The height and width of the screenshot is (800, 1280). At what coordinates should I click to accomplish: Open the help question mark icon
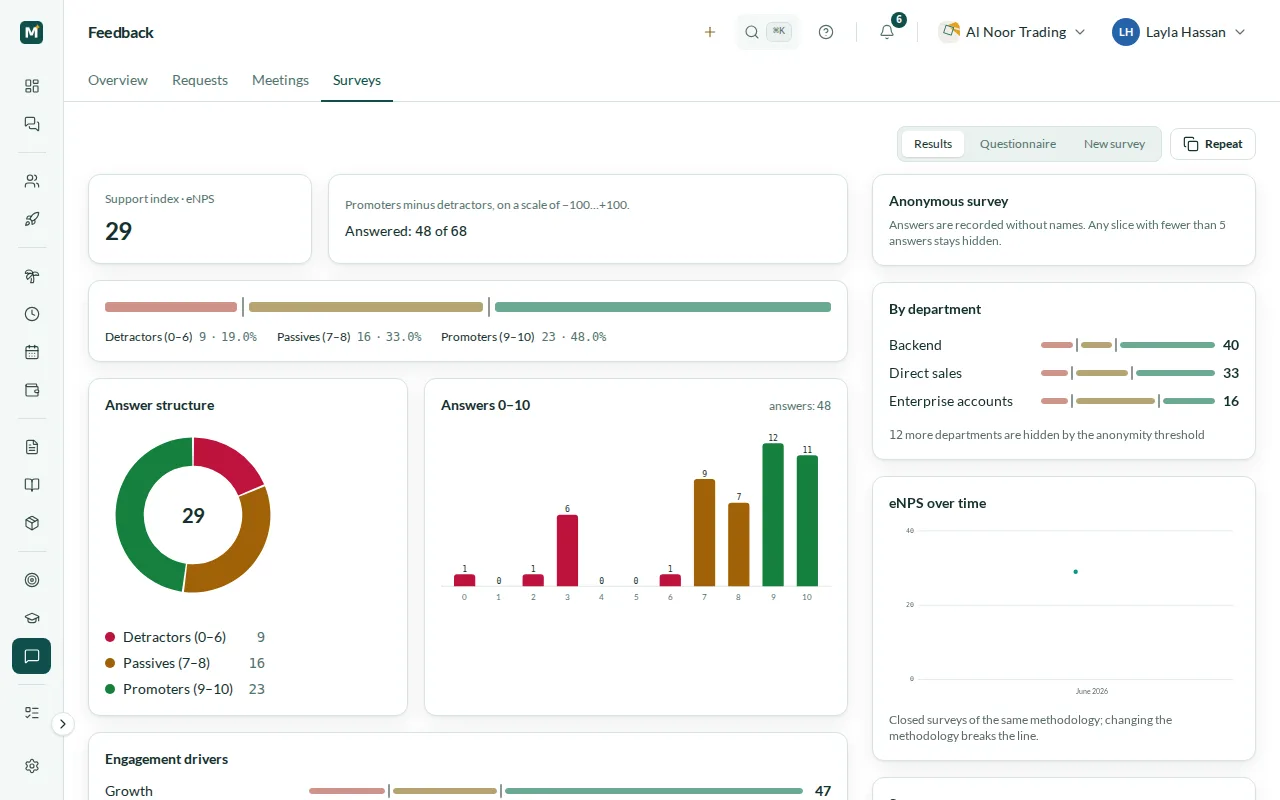coord(826,32)
